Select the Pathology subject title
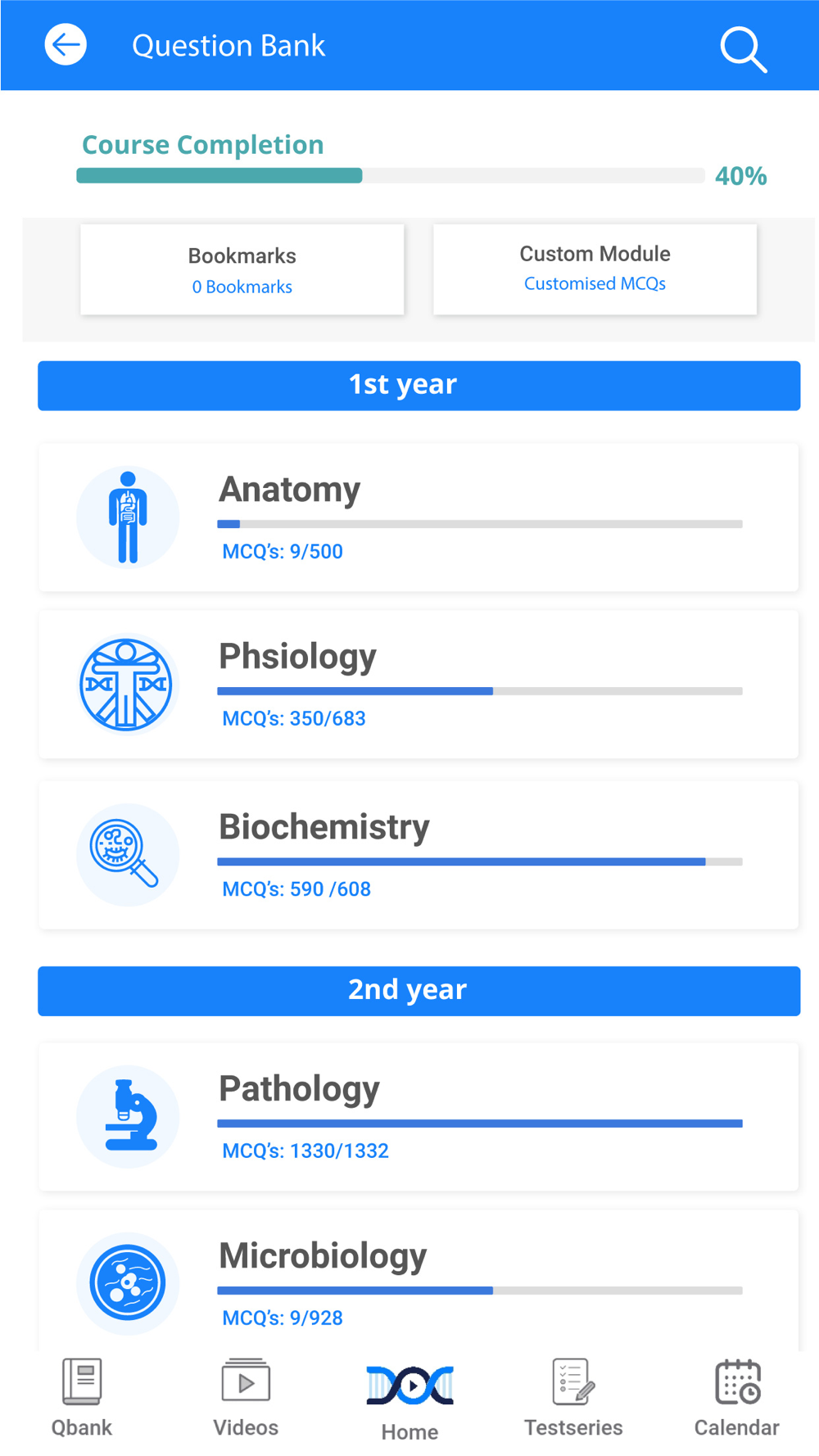The image size is (819, 1456). point(299,1089)
